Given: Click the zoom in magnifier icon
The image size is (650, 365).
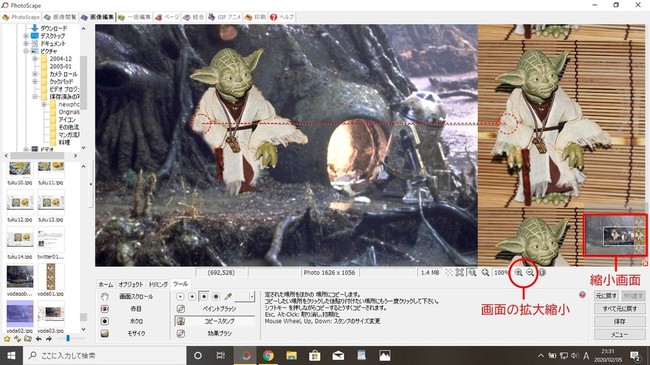Looking at the screenshot, I should 519,273.
